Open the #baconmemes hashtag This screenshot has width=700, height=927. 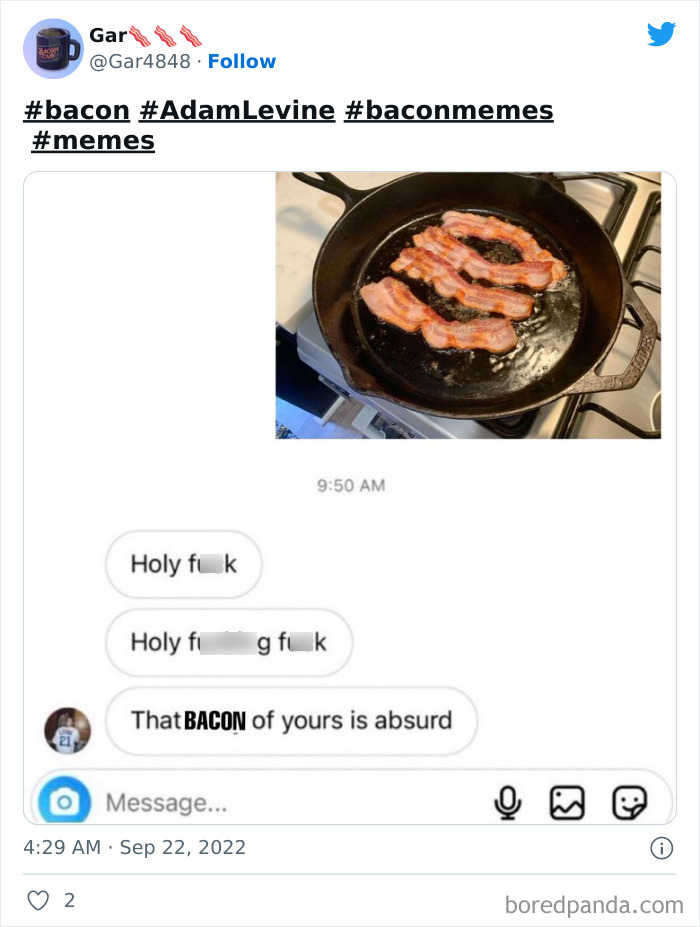[x=452, y=110]
